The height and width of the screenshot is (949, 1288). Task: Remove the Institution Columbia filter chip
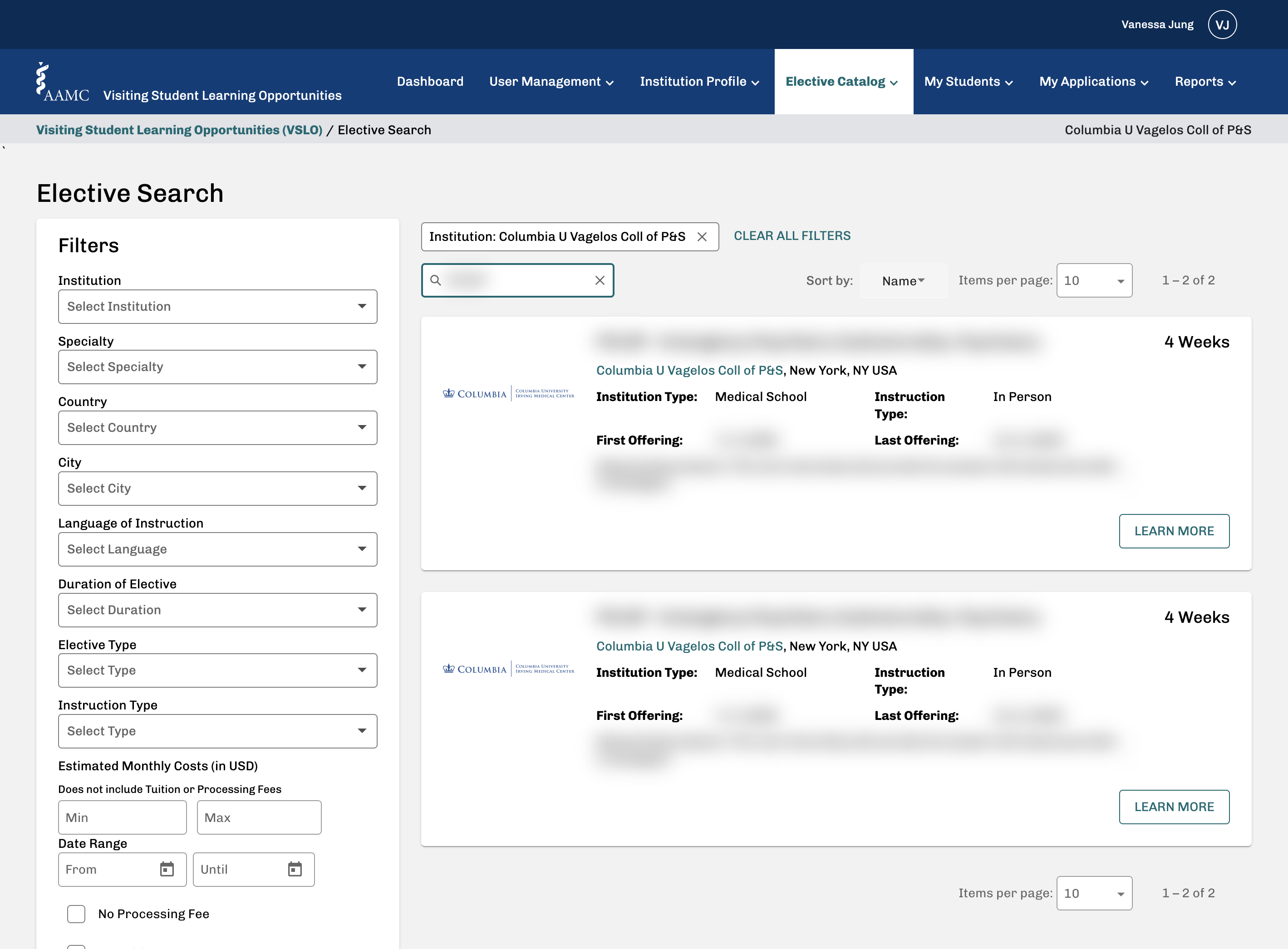(702, 237)
